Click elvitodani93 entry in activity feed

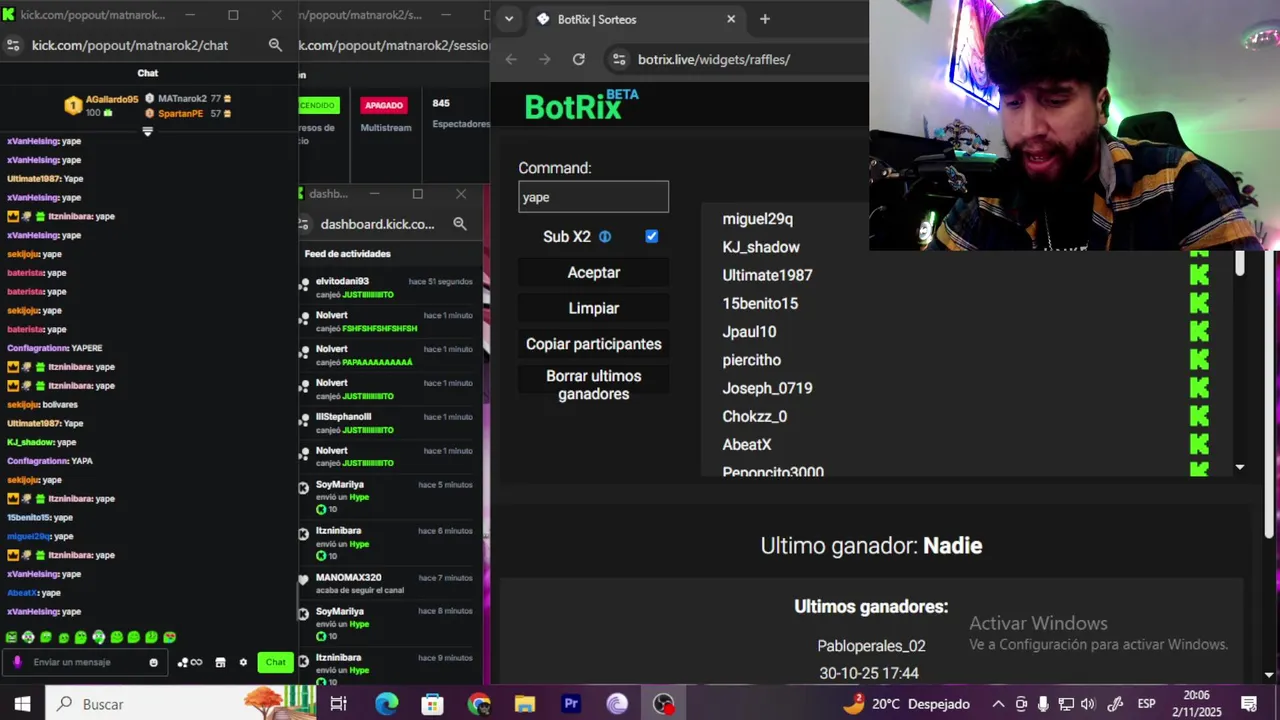pos(387,288)
